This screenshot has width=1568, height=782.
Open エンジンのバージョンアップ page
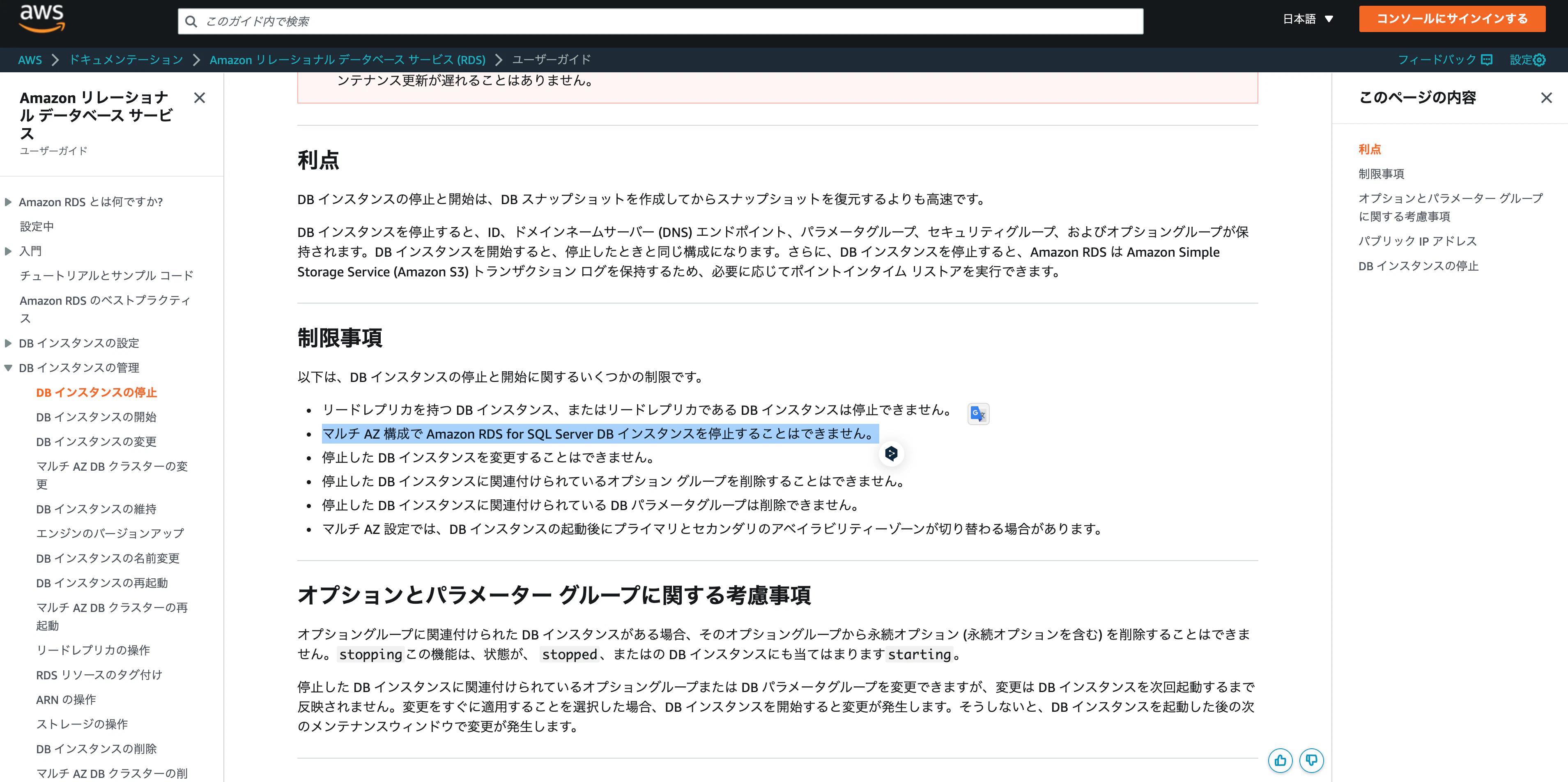tap(110, 533)
